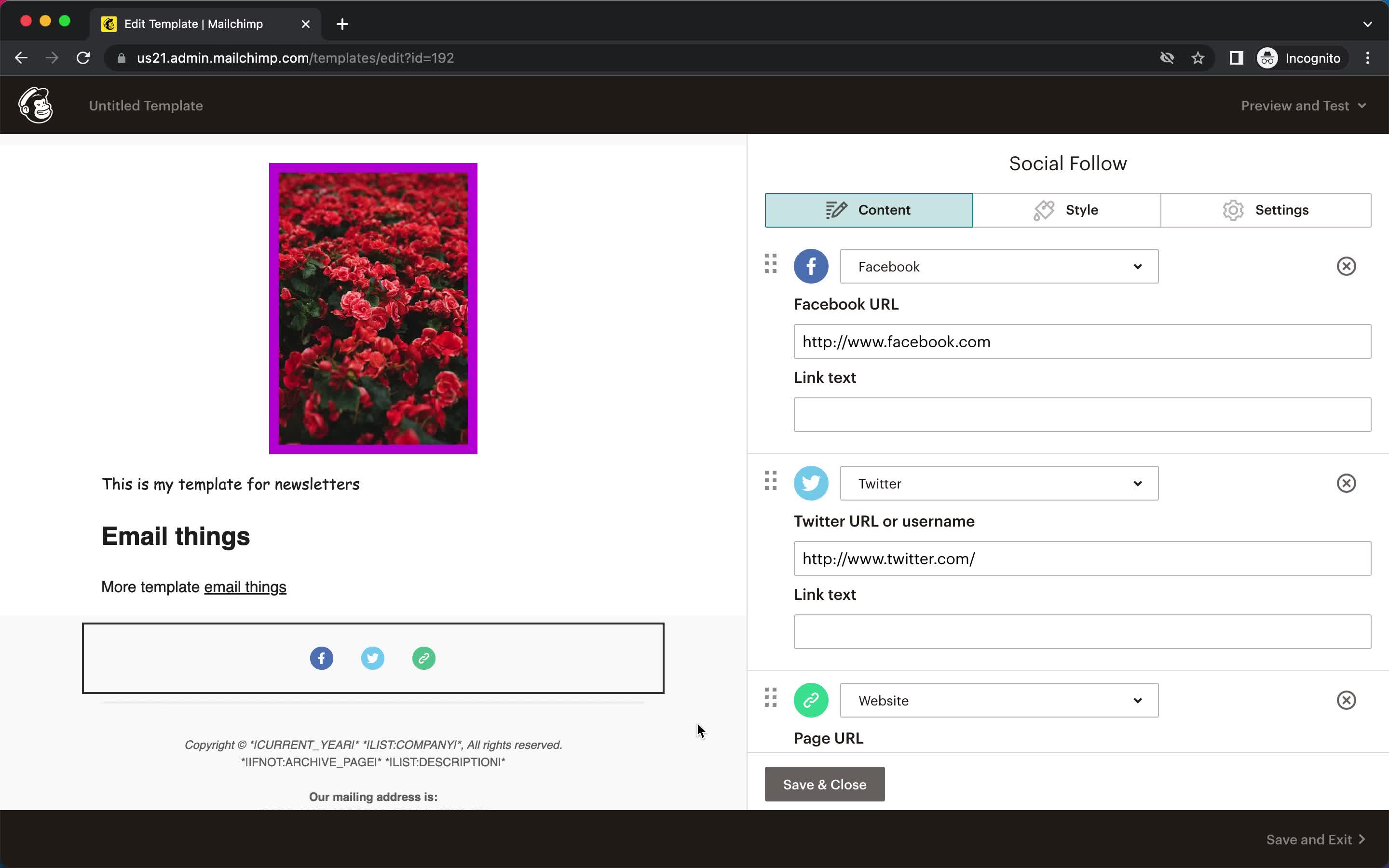Click the Facebook icon in the email preview
This screenshot has height=868, width=1389.
(321, 658)
